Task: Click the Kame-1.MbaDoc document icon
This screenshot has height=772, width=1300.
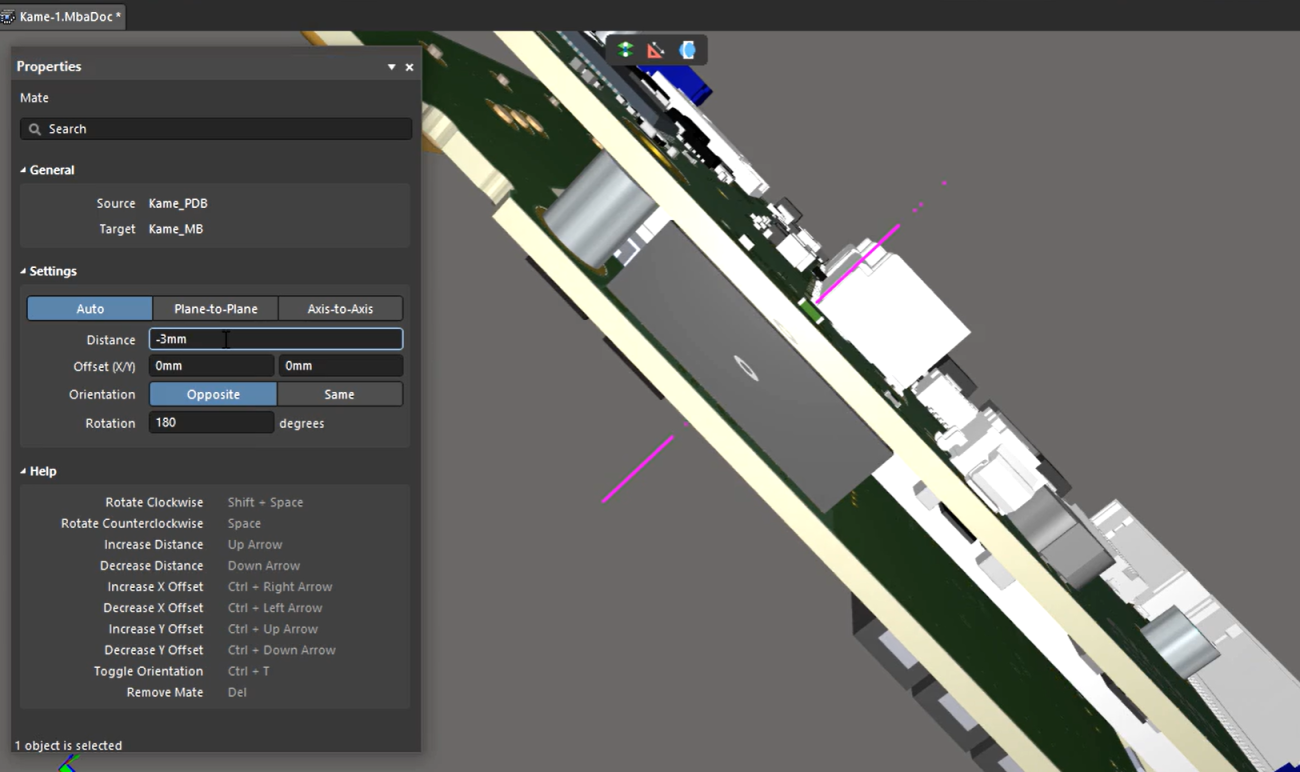Action: tap(8, 17)
